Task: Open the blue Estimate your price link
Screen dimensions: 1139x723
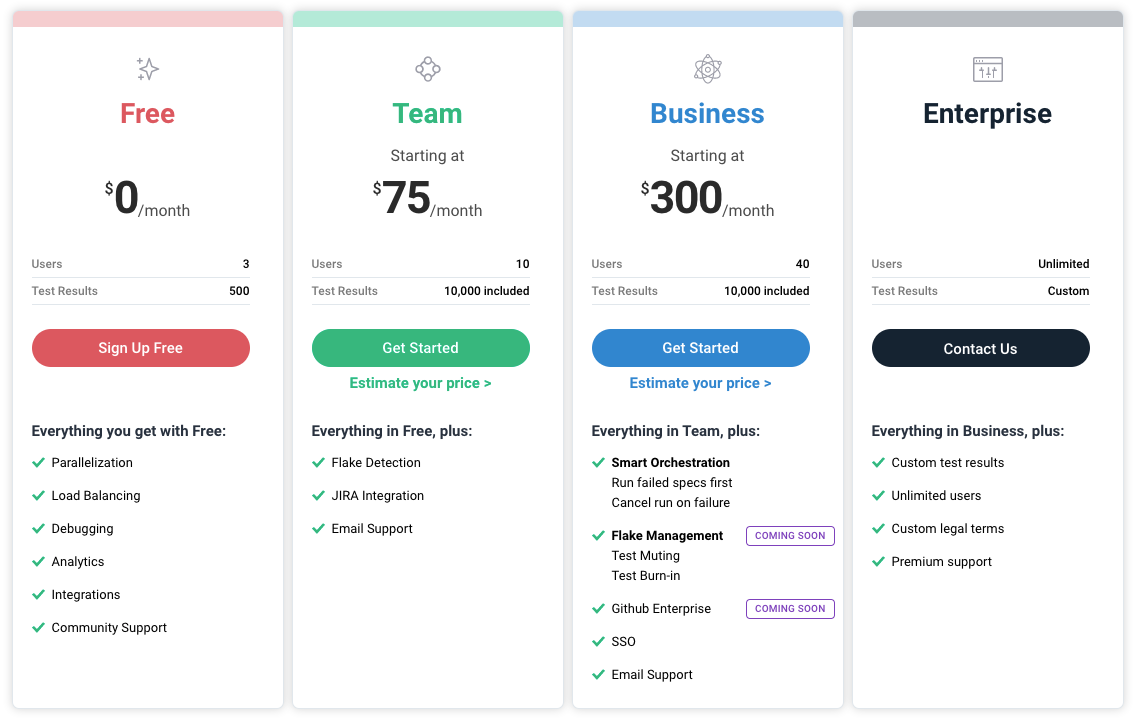Action: point(700,383)
